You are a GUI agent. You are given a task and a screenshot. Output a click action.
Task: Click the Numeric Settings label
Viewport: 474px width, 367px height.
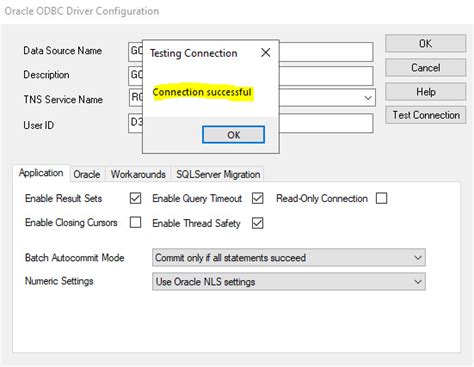click(x=59, y=281)
